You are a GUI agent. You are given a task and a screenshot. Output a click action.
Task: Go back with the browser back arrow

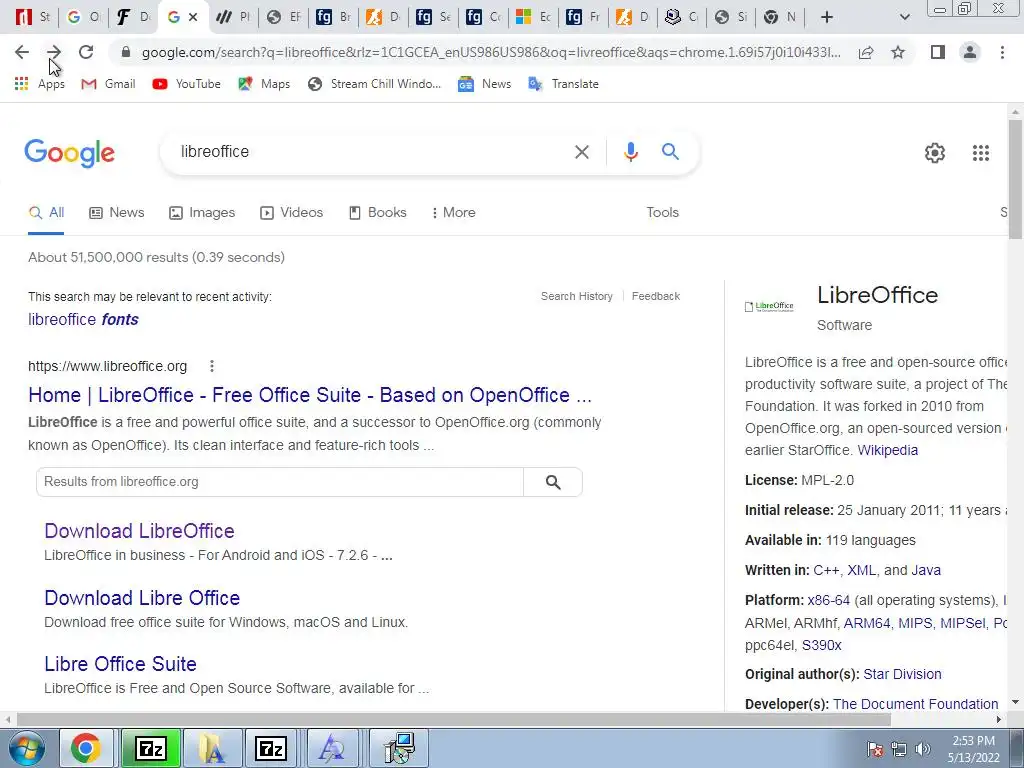[x=22, y=52]
